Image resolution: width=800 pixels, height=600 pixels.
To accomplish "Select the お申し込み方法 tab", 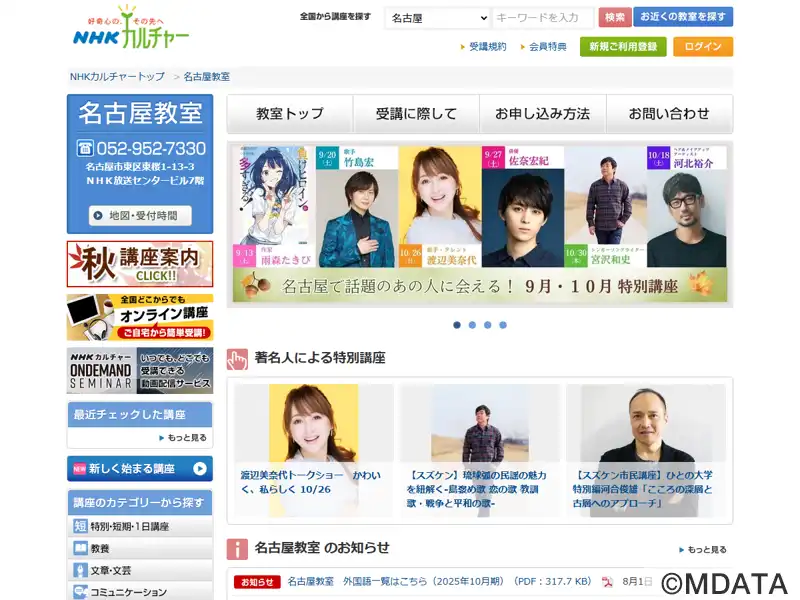I will tap(543, 114).
